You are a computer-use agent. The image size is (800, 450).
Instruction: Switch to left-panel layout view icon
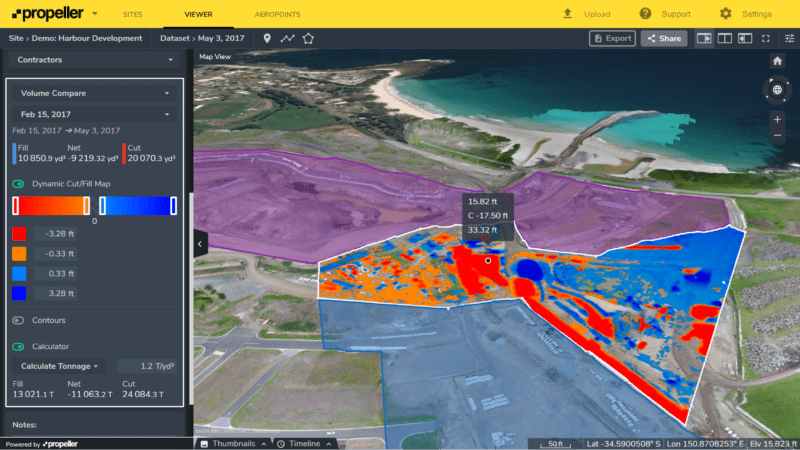(745, 38)
